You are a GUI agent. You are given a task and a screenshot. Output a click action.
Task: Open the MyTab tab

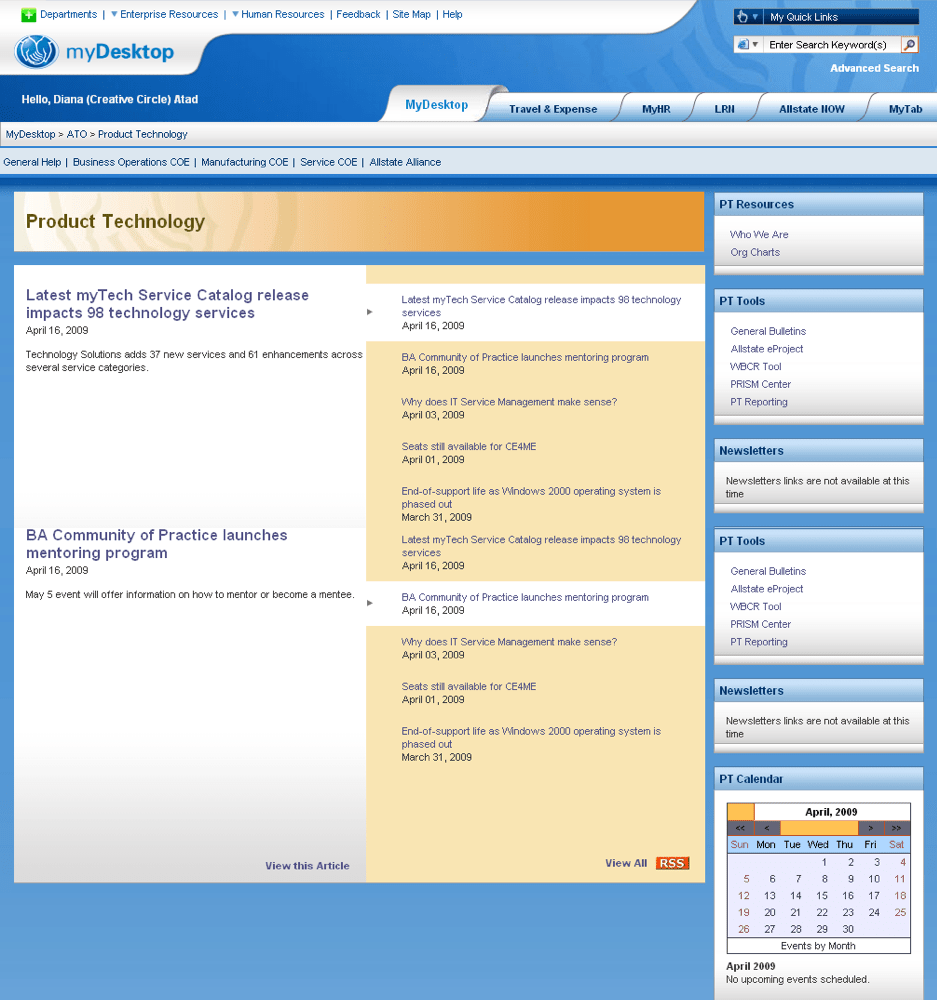pos(905,109)
